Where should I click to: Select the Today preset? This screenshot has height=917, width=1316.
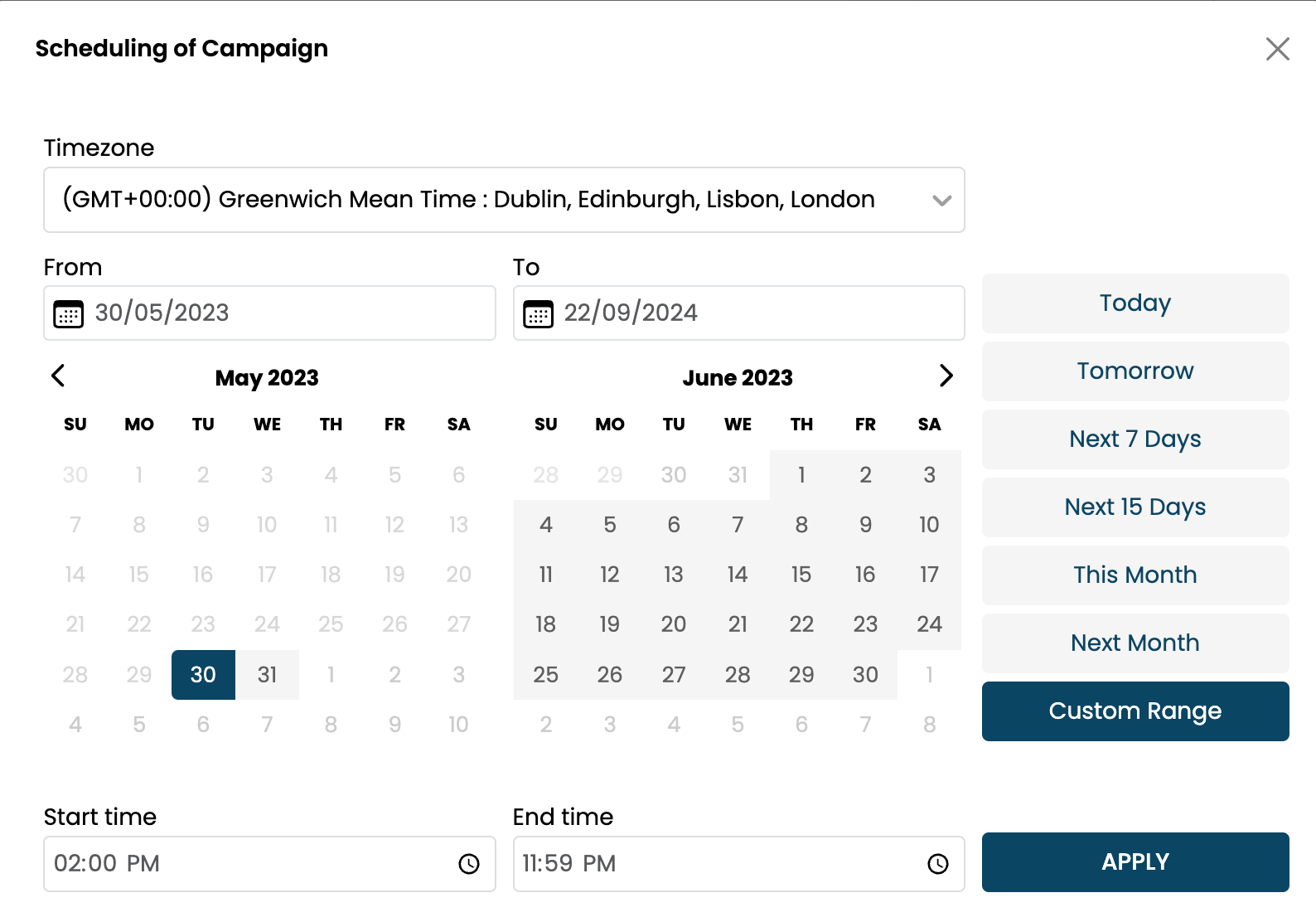click(x=1135, y=303)
